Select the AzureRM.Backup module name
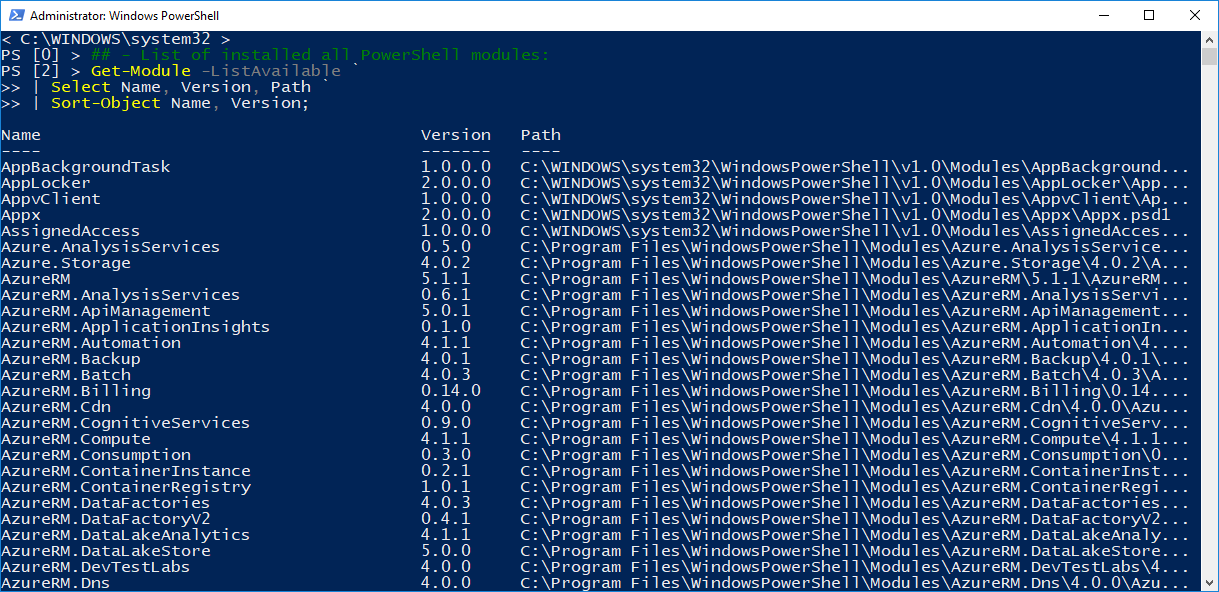This screenshot has height=592, width=1219. (x=71, y=359)
